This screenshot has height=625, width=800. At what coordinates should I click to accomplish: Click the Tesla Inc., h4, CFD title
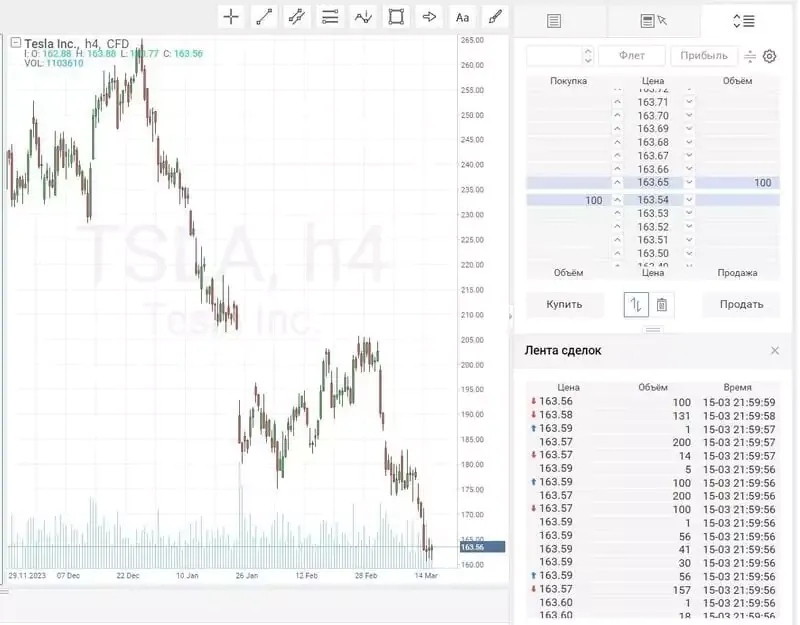pyautogui.click(x=77, y=43)
